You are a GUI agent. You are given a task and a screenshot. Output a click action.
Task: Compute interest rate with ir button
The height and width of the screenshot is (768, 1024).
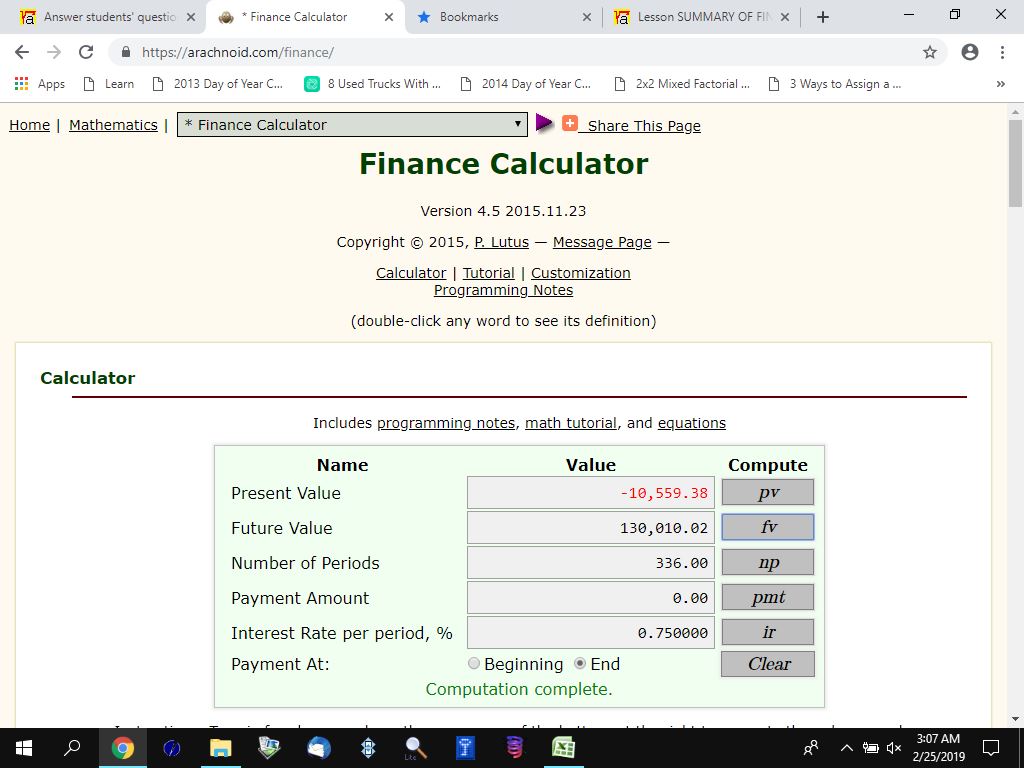click(x=767, y=632)
